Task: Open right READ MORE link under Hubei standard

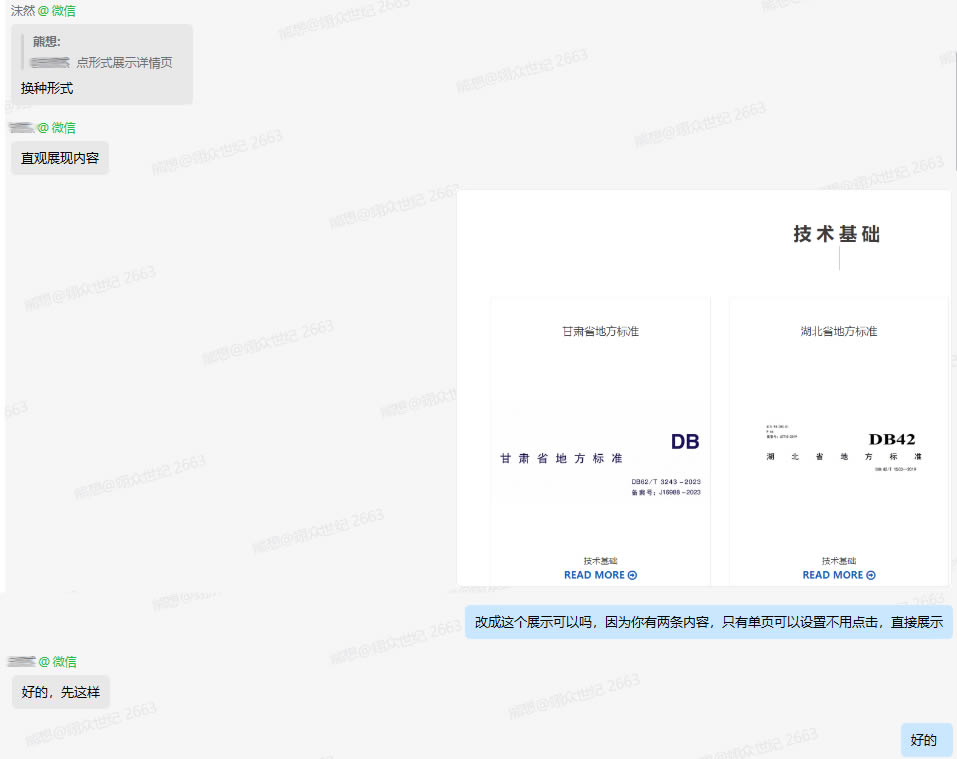Action: (833, 575)
